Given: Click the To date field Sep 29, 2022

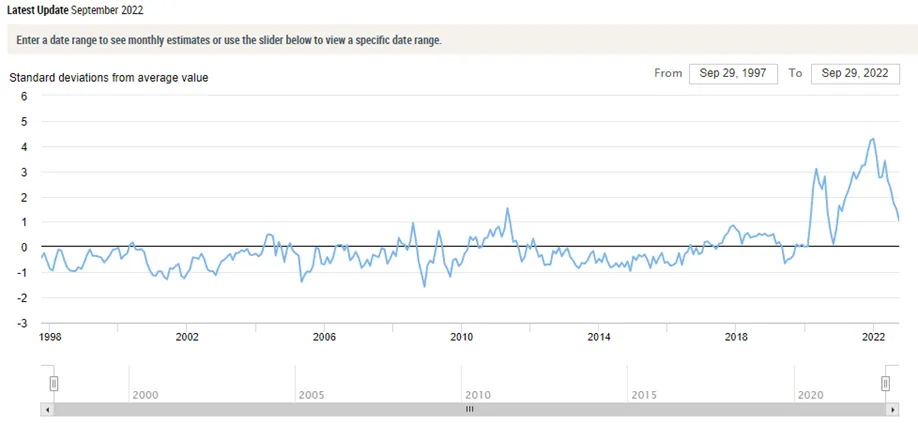Looking at the screenshot, I should click(x=855, y=74).
